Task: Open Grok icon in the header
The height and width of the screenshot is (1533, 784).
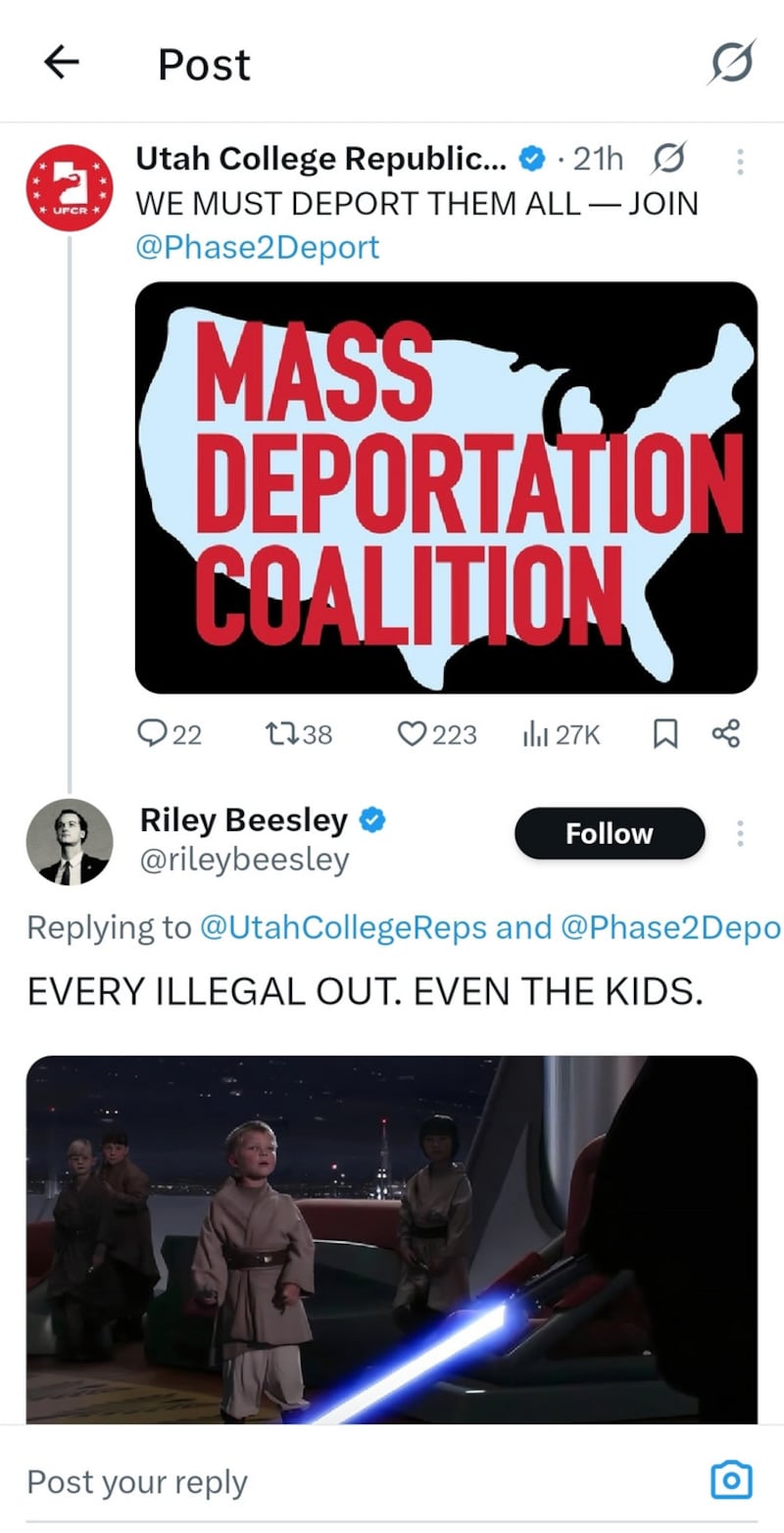Action: [731, 64]
